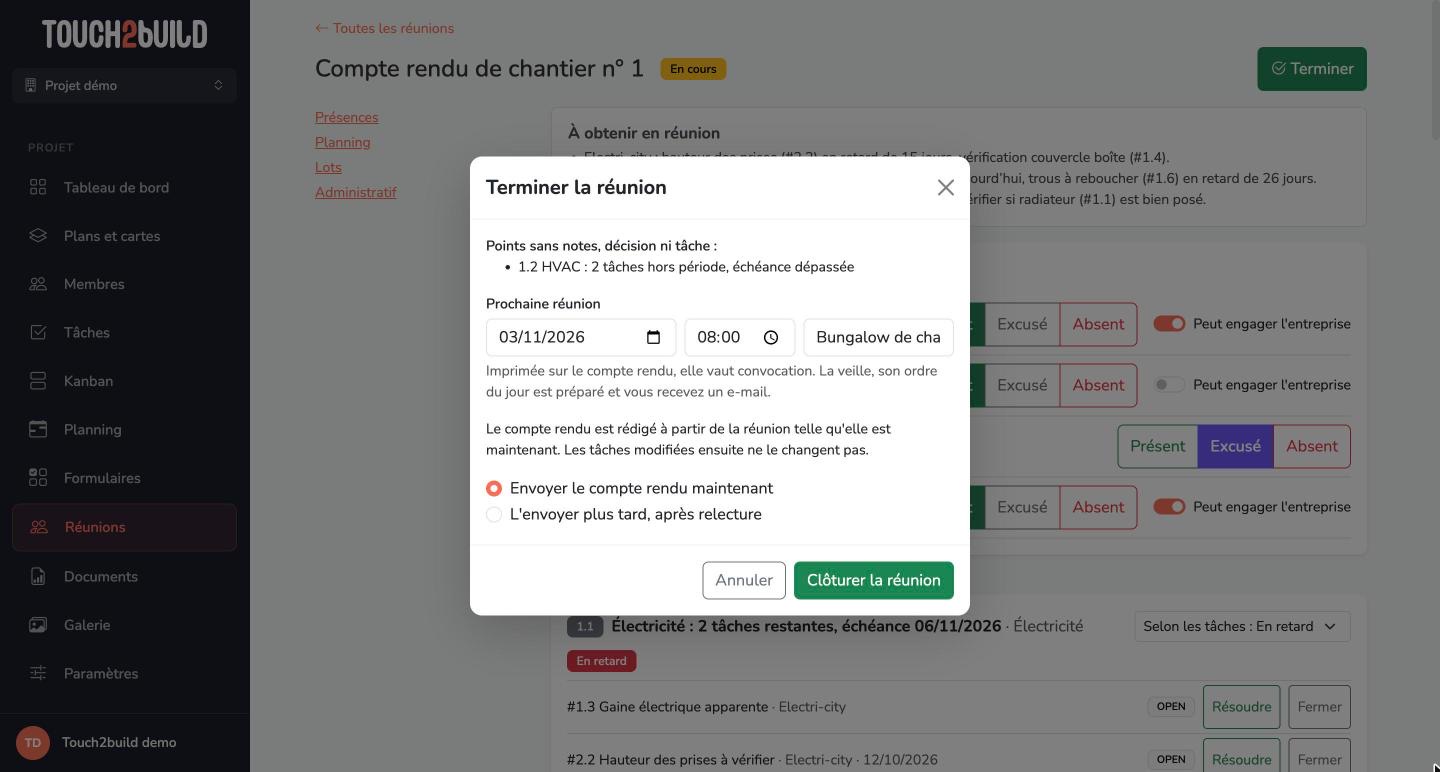Click the Documents file icon
This screenshot has width=1440, height=772.
tap(38, 576)
